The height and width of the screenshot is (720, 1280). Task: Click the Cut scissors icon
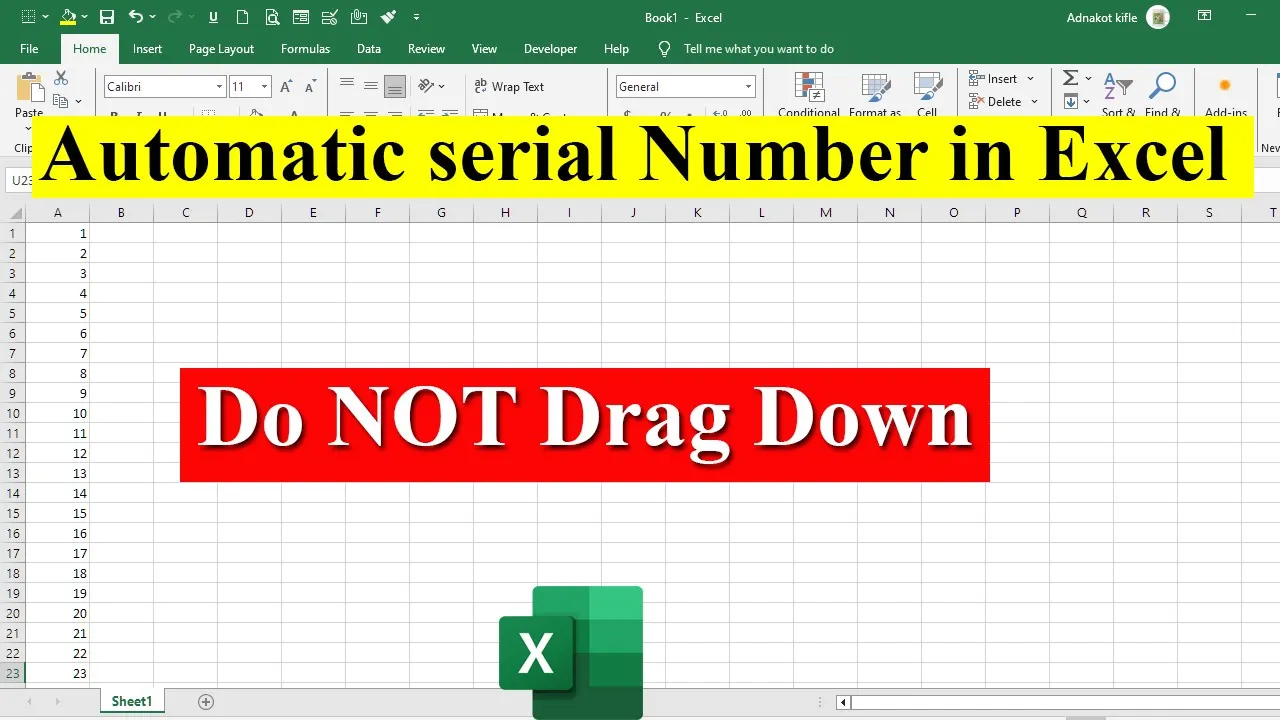[61, 77]
